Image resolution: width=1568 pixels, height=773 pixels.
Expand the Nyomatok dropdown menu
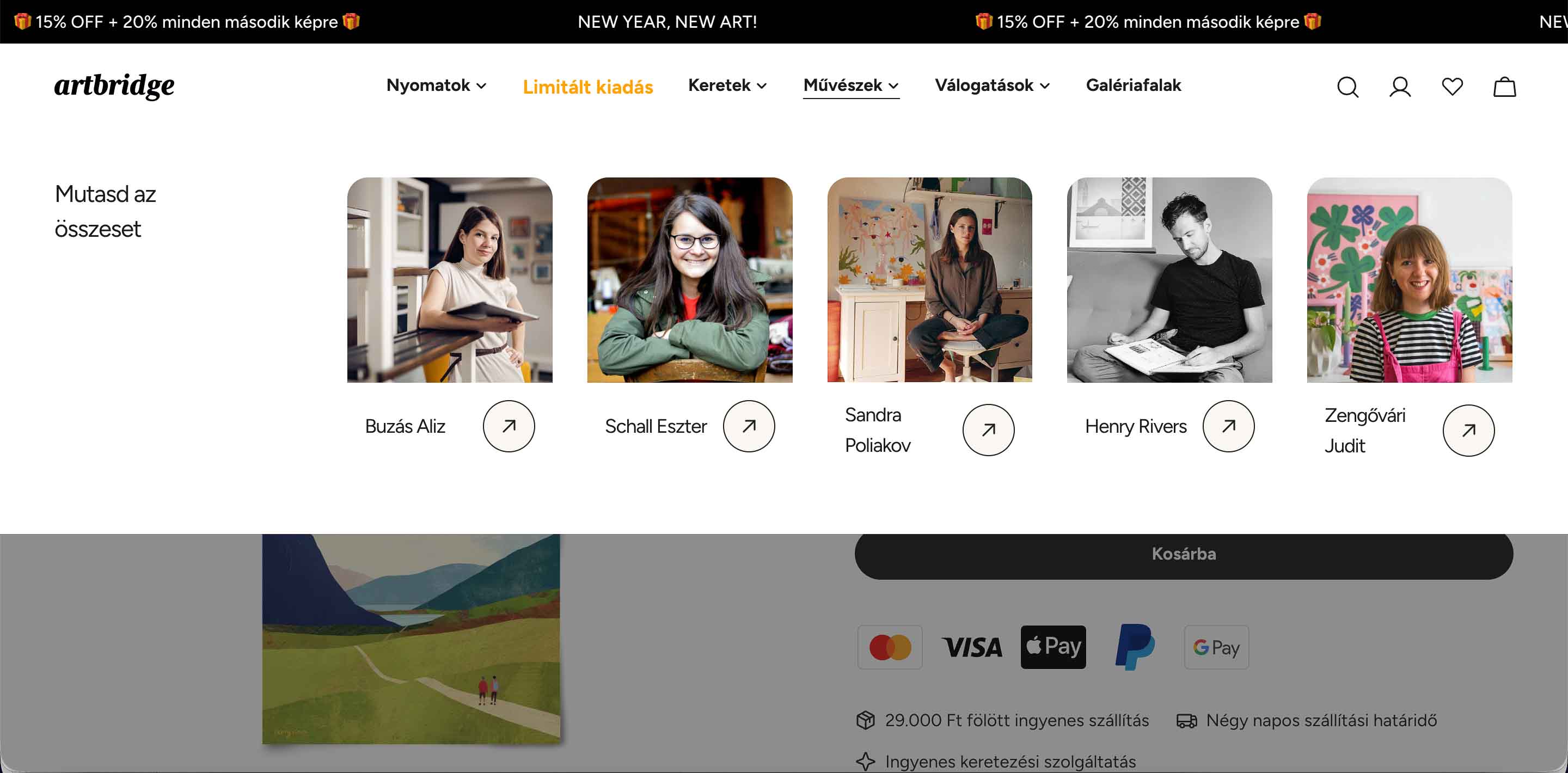click(x=436, y=85)
